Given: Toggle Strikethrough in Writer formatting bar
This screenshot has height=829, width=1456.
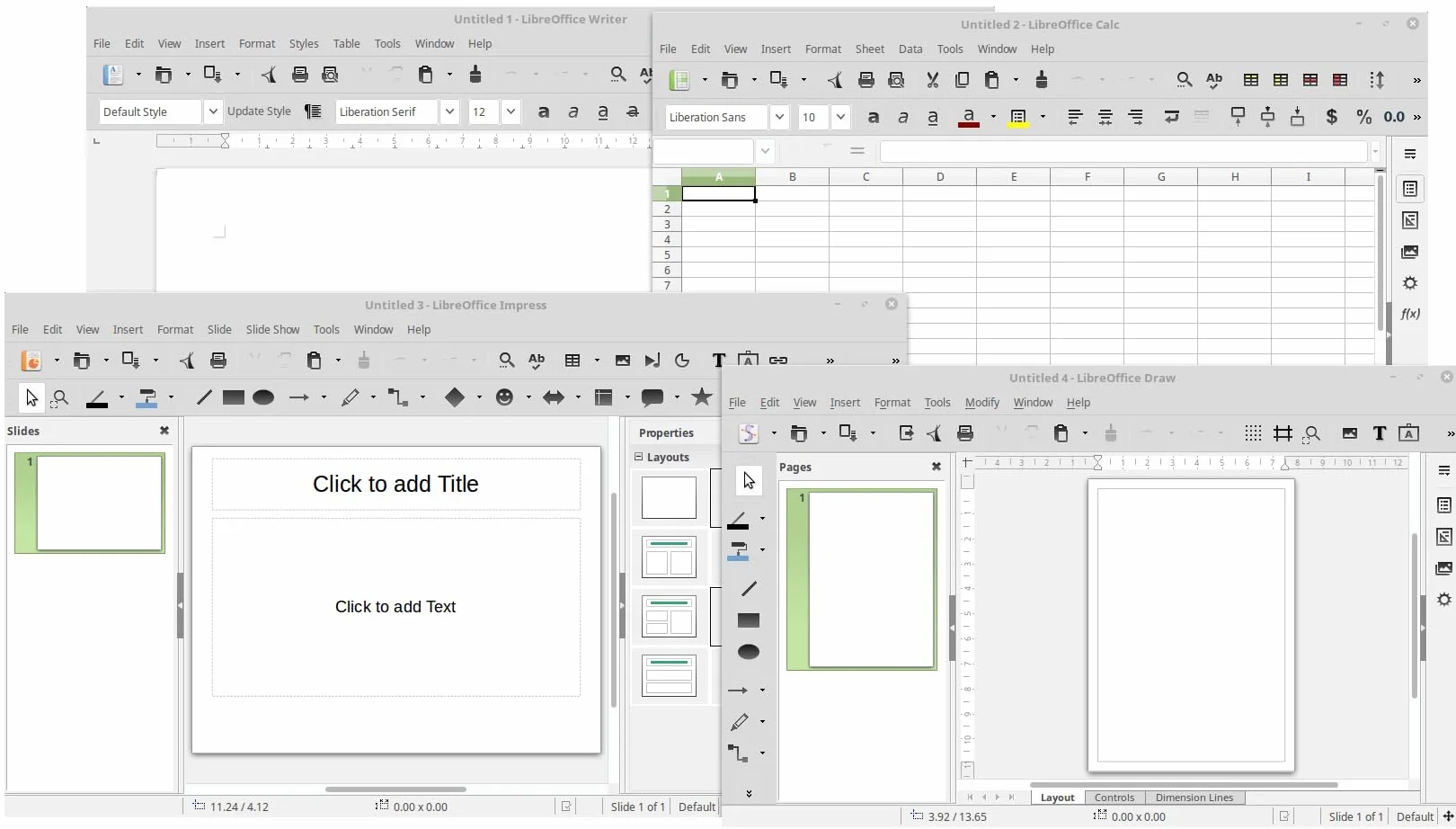Looking at the screenshot, I should point(633,112).
